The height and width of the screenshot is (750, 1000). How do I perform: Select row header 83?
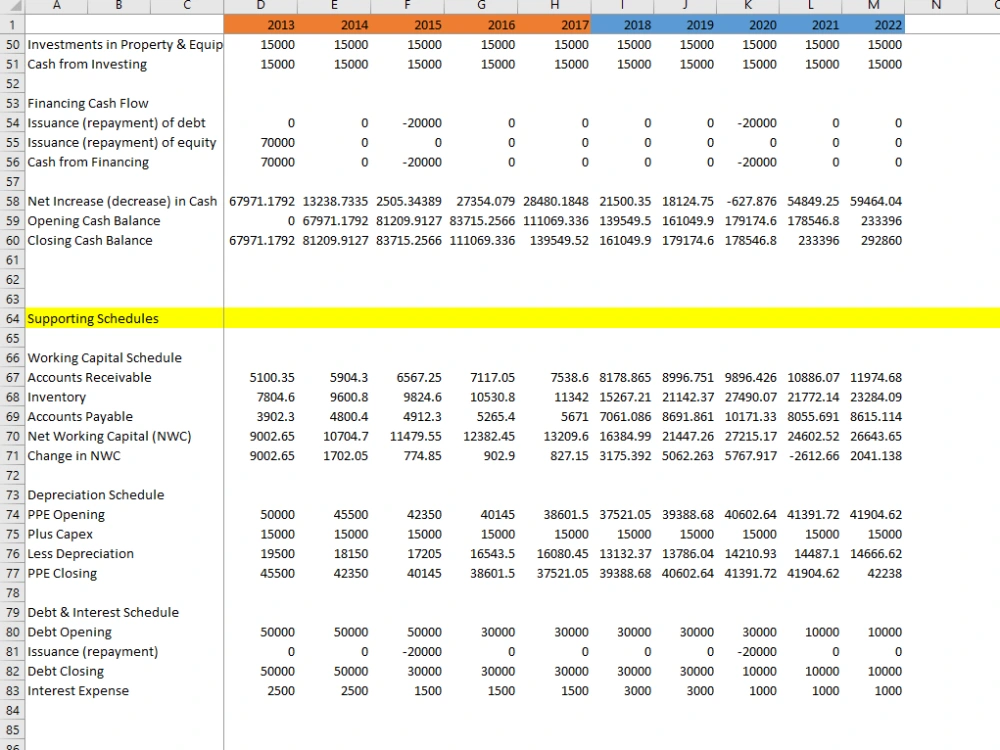[x=13, y=691]
